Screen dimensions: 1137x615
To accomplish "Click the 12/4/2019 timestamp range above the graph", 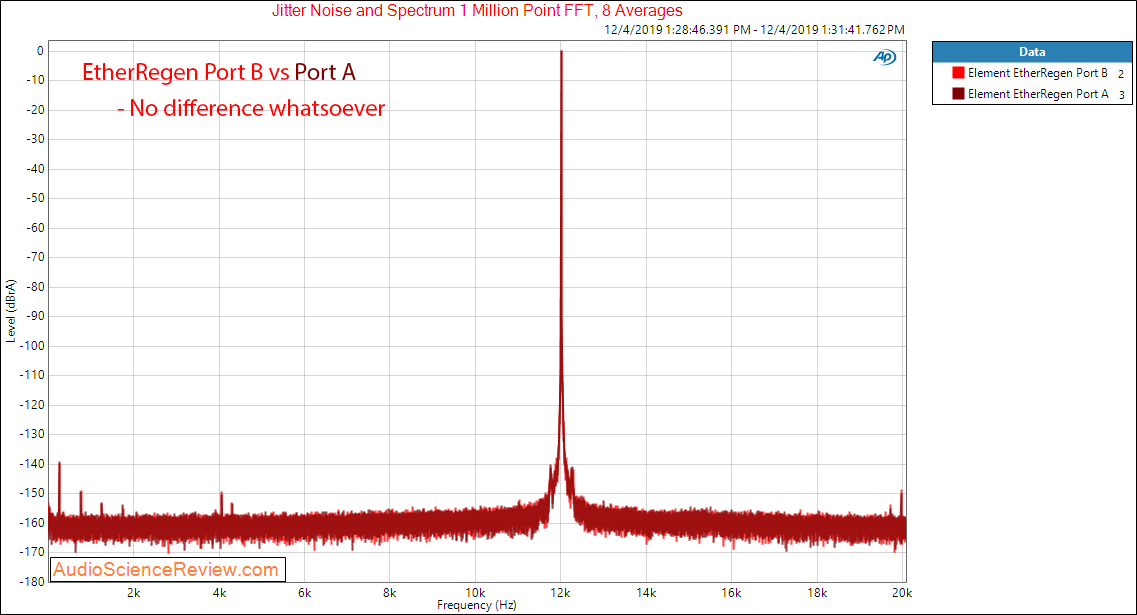I will (x=754, y=30).
